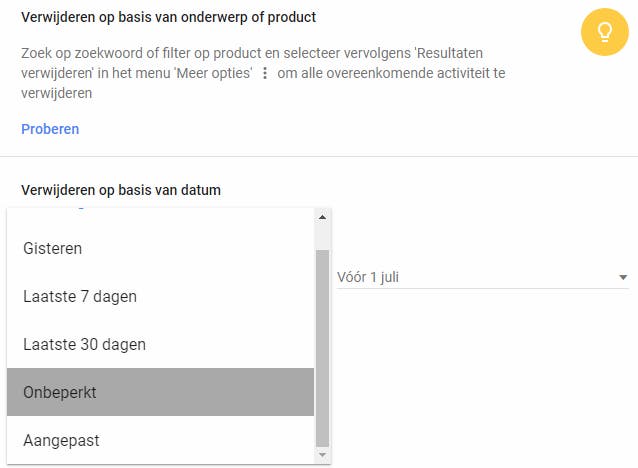Click scrollbar track above the thumb
The width and height of the screenshot is (638, 468).
click(322, 237)
